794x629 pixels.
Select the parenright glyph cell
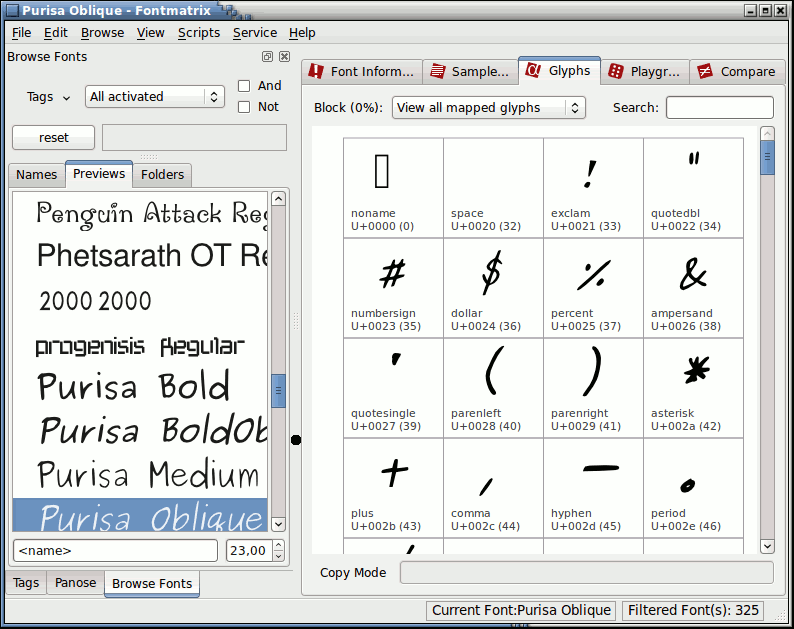click(x=593, y=388)
